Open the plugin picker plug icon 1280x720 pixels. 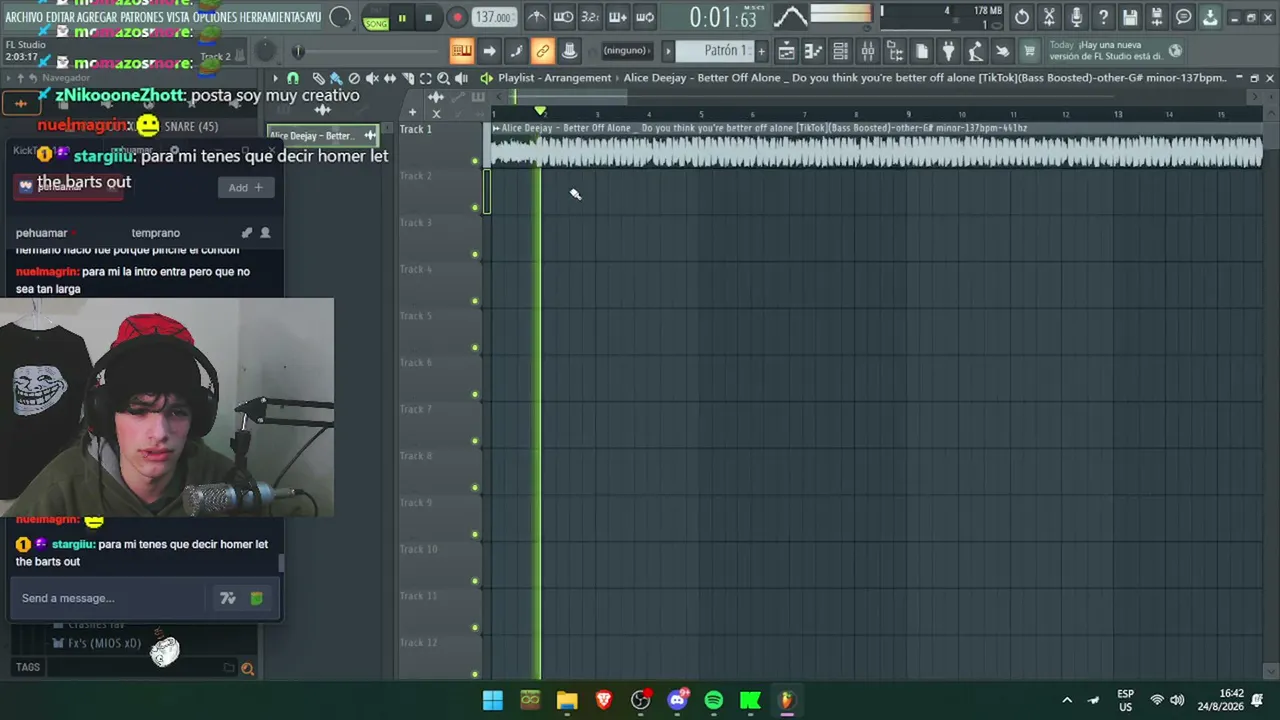[949, 51]
